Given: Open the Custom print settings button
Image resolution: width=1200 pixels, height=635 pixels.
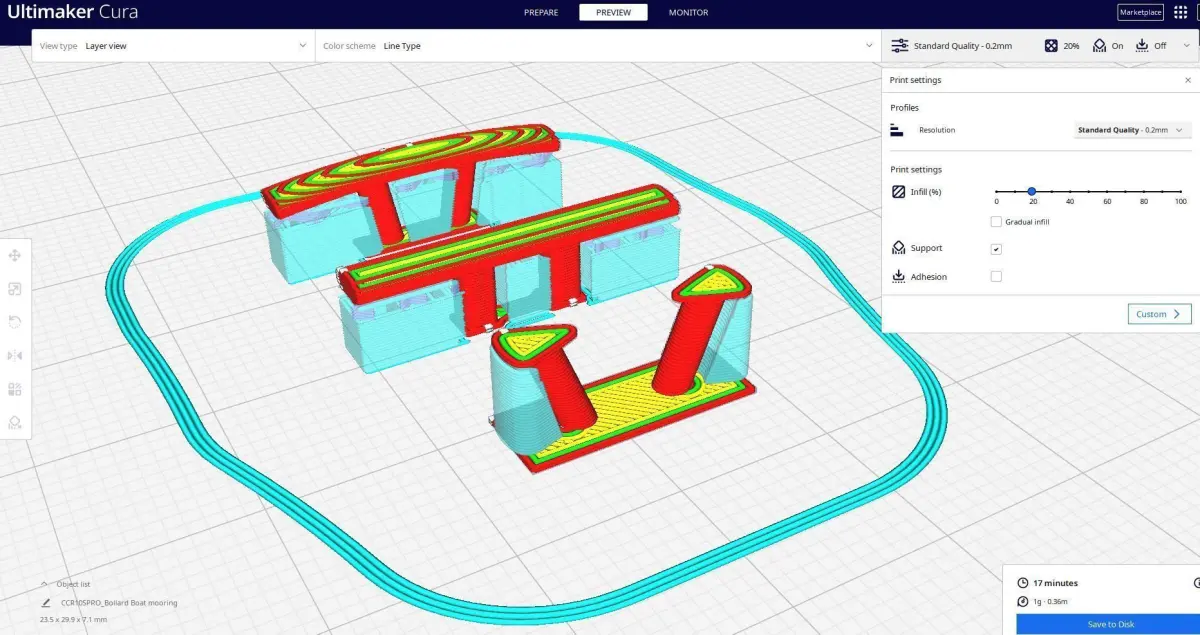Looking at the screenshot, I should tap(1159, 314).
